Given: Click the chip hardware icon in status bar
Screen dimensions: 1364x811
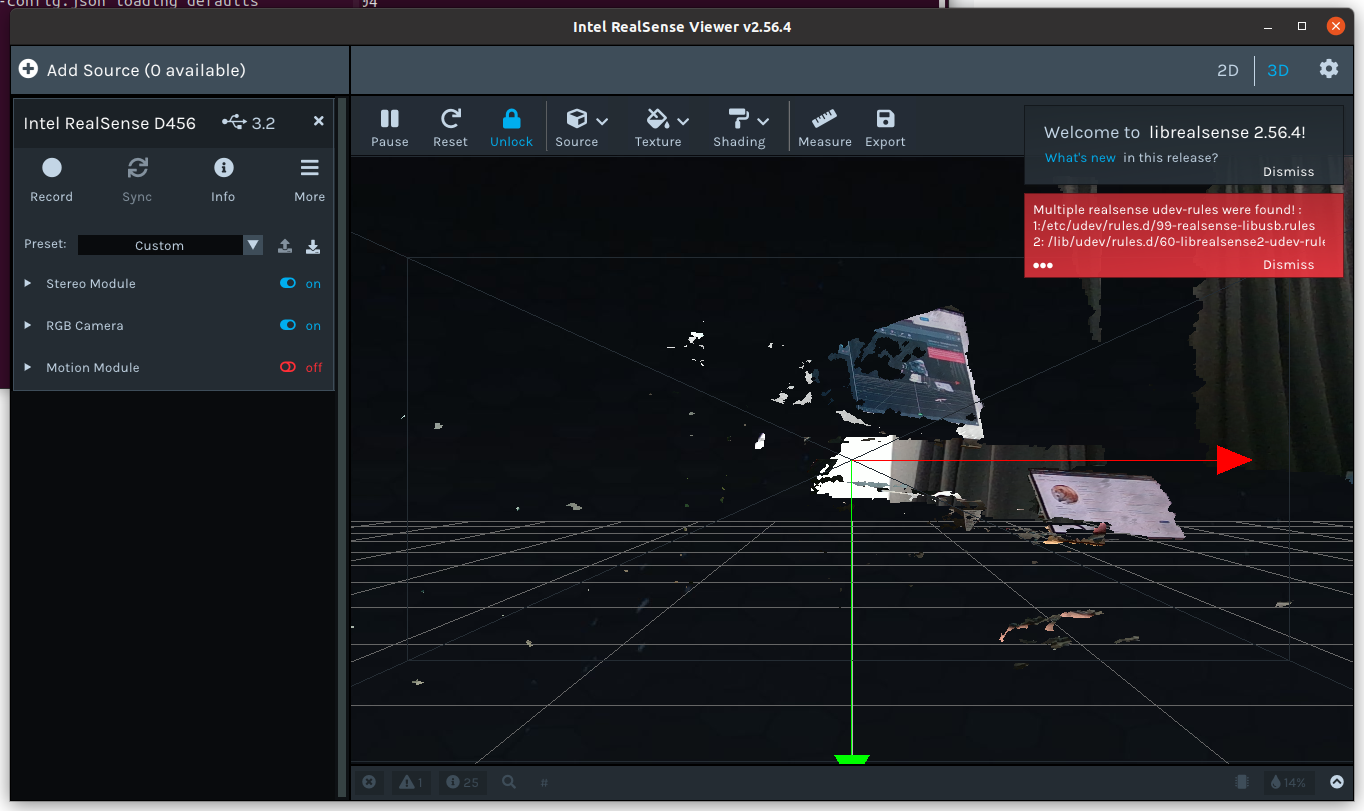Looking at the screenshot, I should click(x=1242, y=782).
